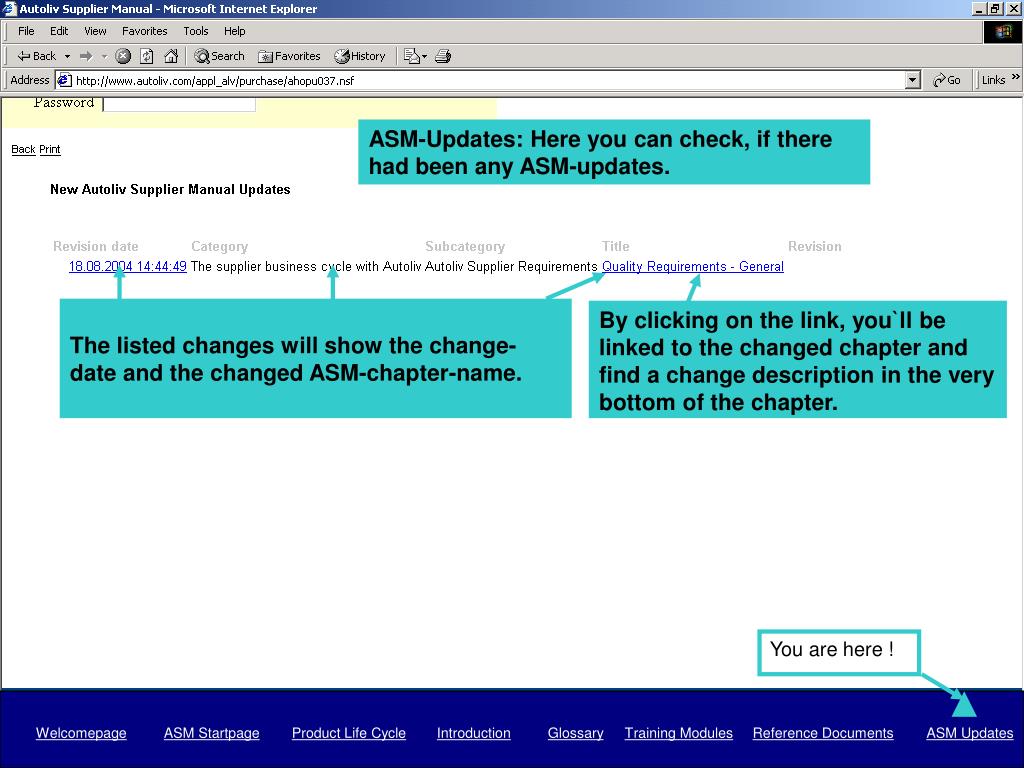Open Reference Documents footer link
The image size is (1024, 768).
(823, 733)
